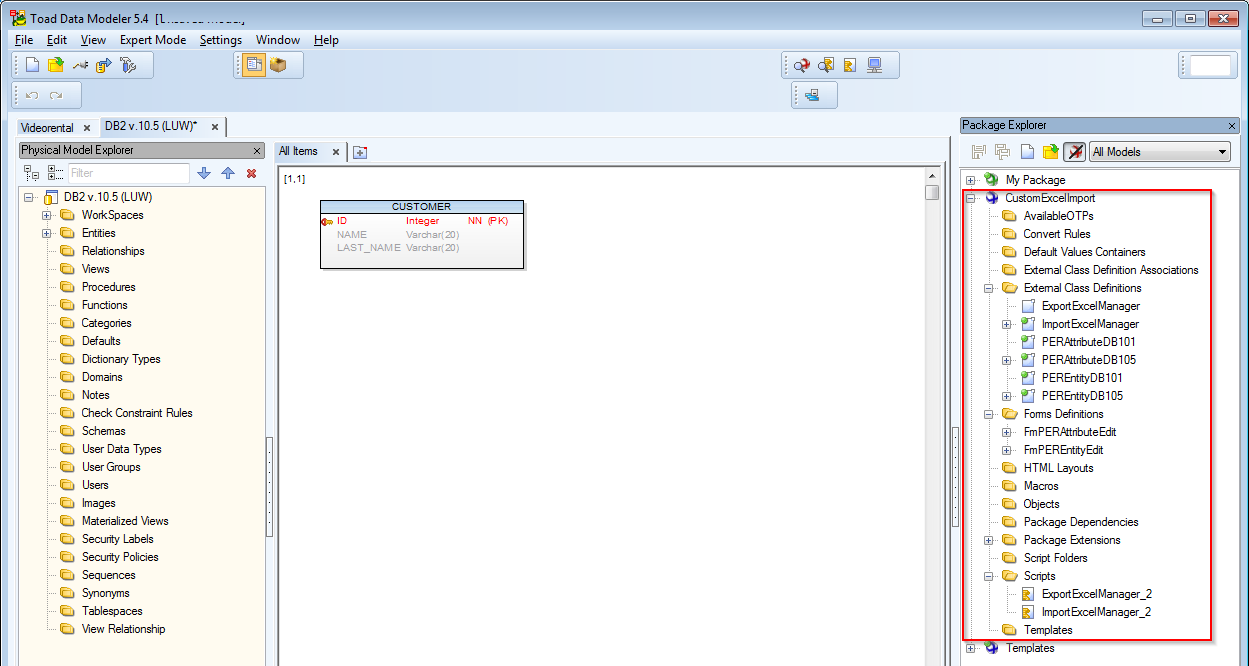Toggle the highlighted model view button in toolbar

(253, 66)
